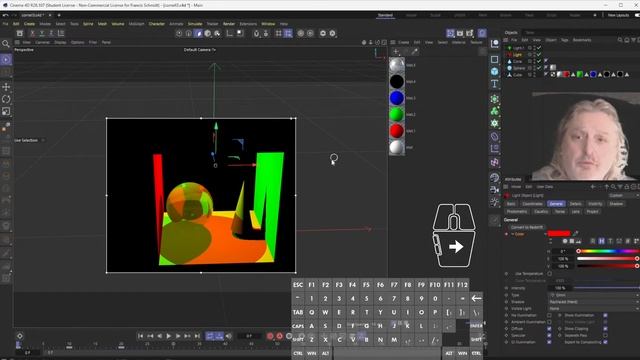This screenshot has height=360, width=640.
Task: Click the eyedropper beside Color swatch
Action: click(x=576, y=233)
